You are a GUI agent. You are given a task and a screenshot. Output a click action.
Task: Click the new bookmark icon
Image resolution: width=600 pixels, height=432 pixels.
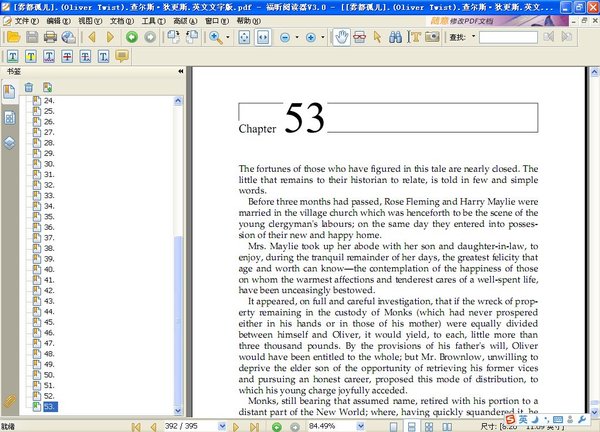pos(47,87)
